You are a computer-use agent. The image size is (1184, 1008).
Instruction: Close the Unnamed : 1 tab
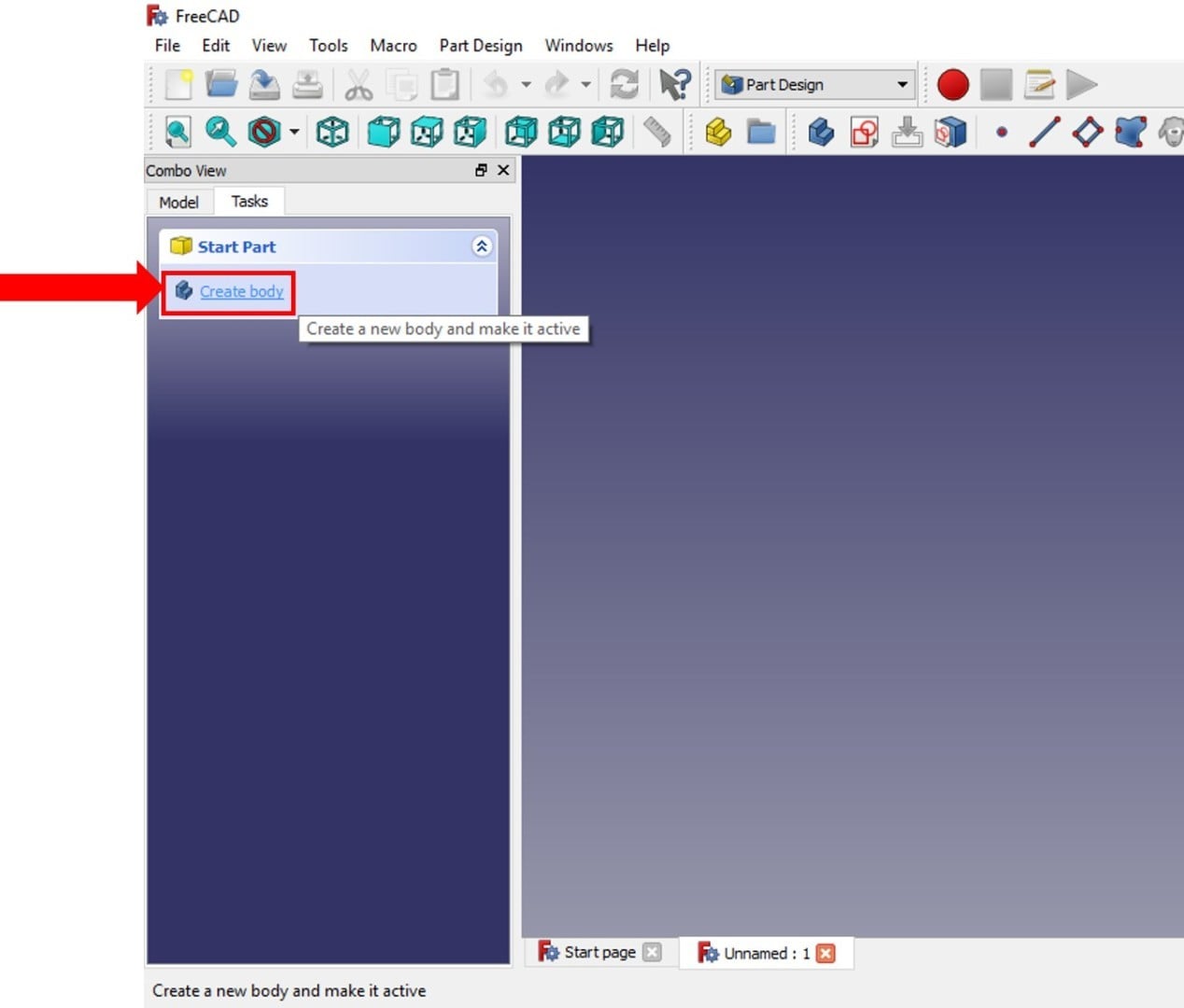825,953
